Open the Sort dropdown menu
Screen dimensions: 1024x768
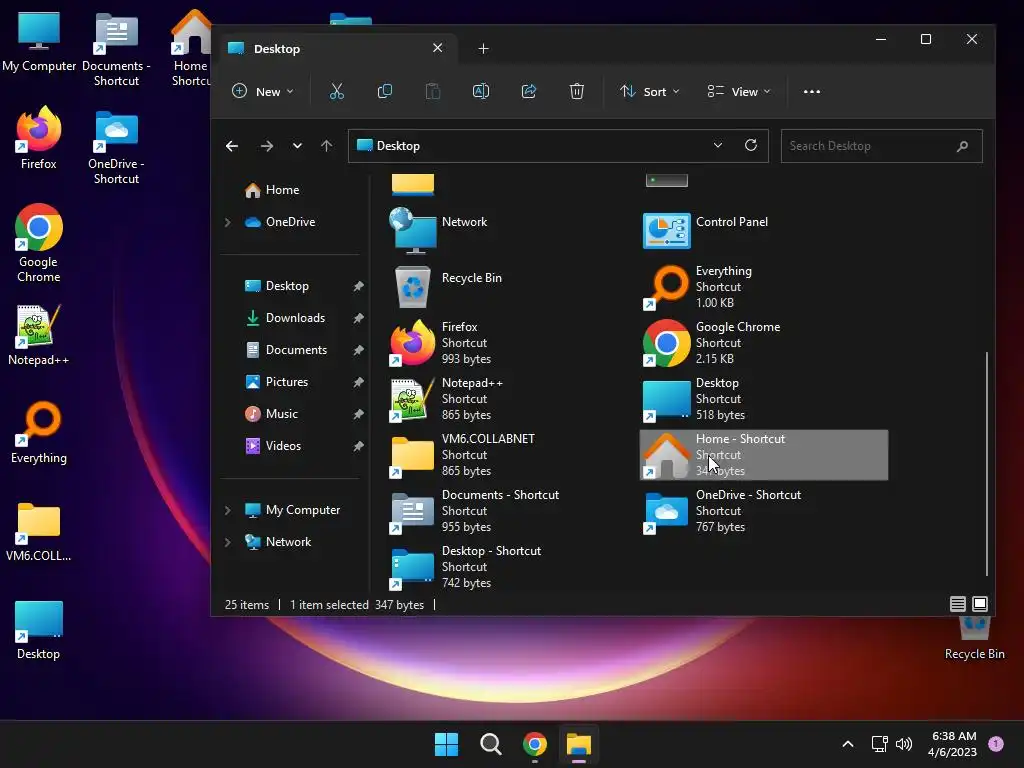pos(649,91)
